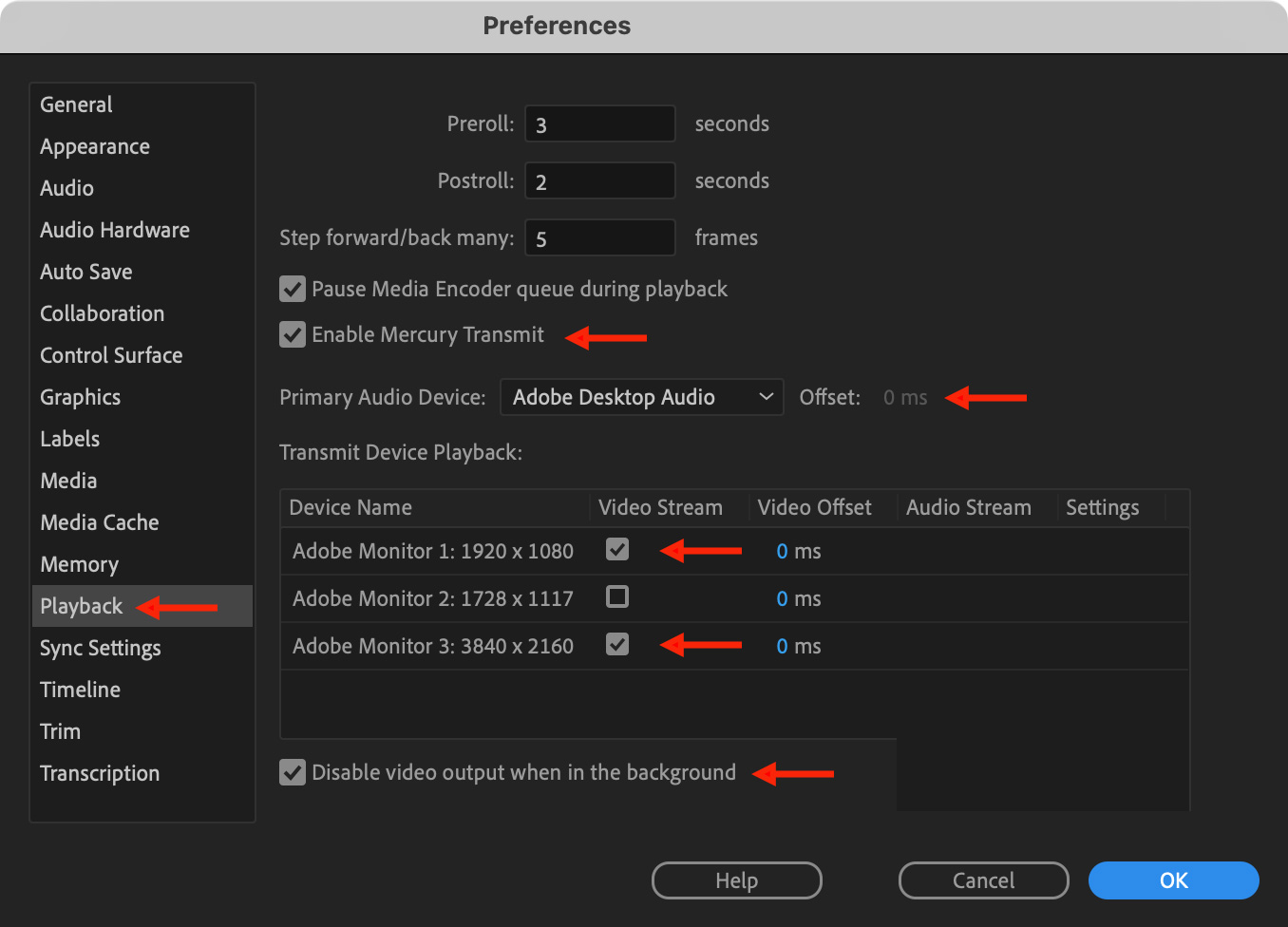Select the Adobe Monitor 2: 1728 x 1117 row
The width and height of the screenshot is (1288, 927).
pos(734,598)
